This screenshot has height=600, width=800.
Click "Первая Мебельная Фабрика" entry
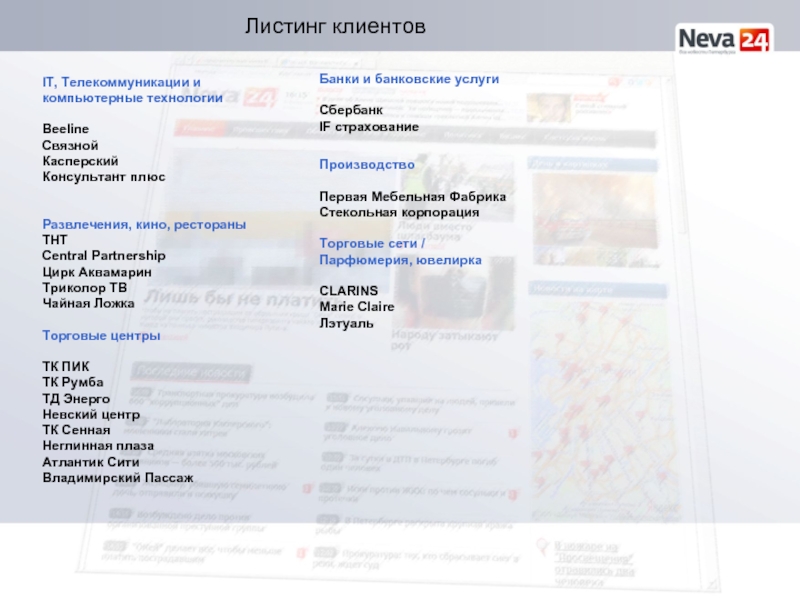[x=413, y=196]
